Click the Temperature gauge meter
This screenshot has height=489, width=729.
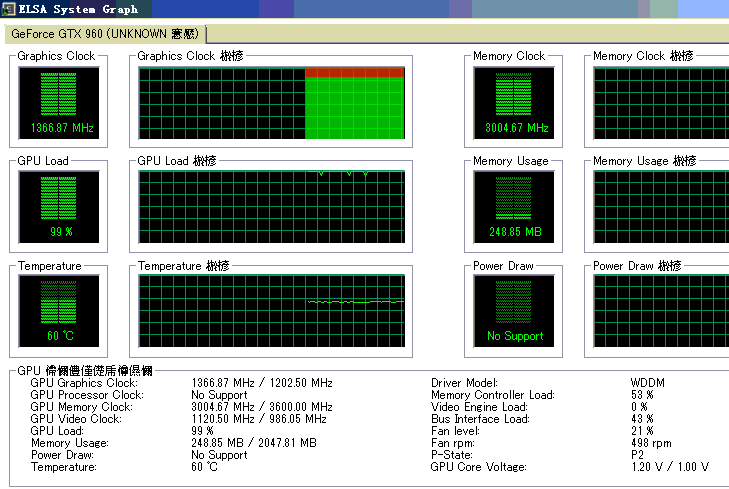click(x=59, y=311)
